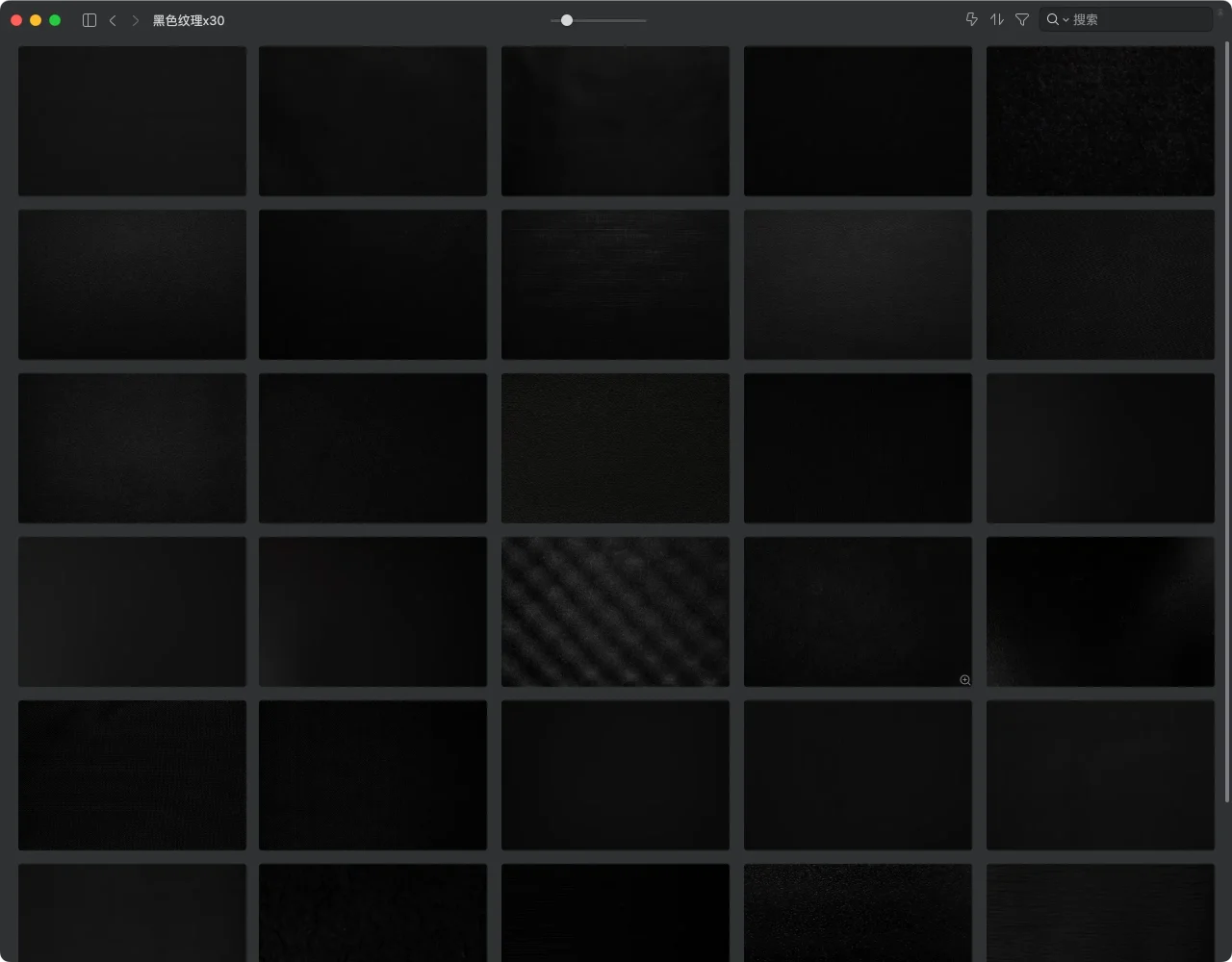Click the zoom-in magnifier on a thumbnail

pyautogui.click(x=964, y=680)
